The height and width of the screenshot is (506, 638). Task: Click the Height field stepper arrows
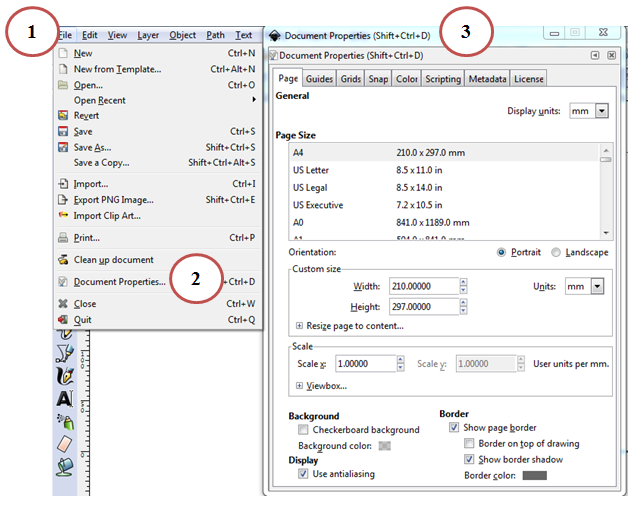[463, 307]
